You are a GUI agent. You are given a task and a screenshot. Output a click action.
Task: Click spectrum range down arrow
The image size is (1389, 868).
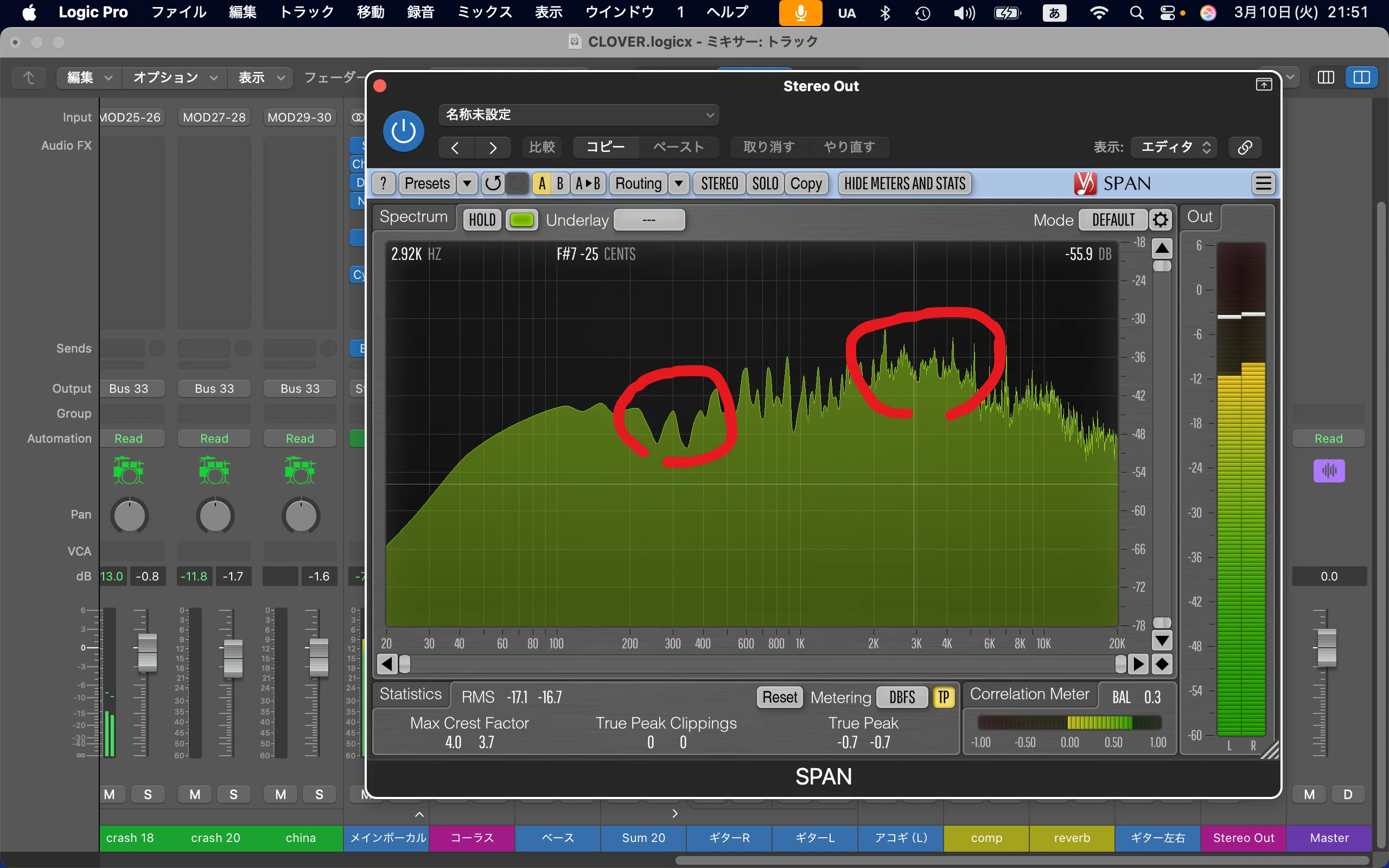[1162, 640]
